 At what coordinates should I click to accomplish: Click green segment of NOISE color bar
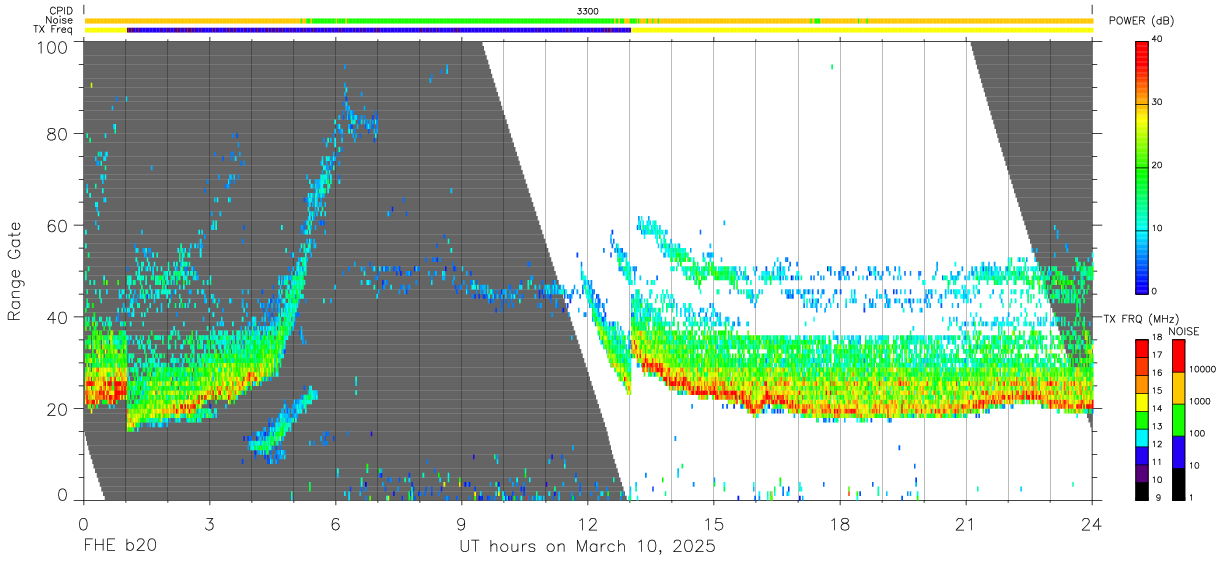click(x=1178, y=420)
